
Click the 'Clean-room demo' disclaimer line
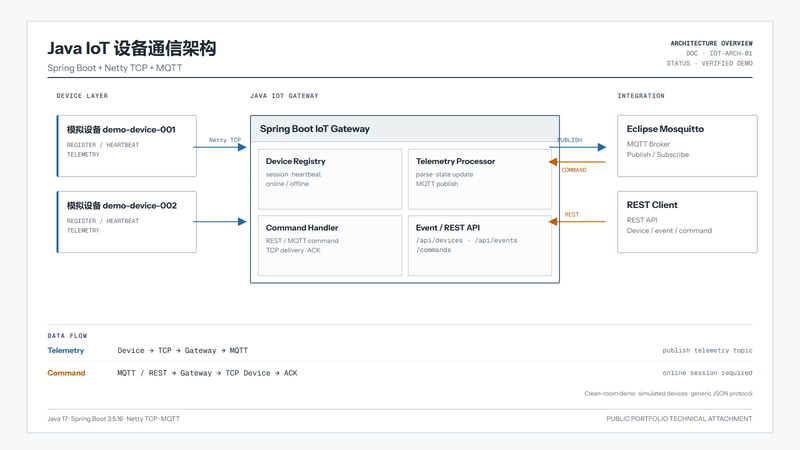pos(668,393)
